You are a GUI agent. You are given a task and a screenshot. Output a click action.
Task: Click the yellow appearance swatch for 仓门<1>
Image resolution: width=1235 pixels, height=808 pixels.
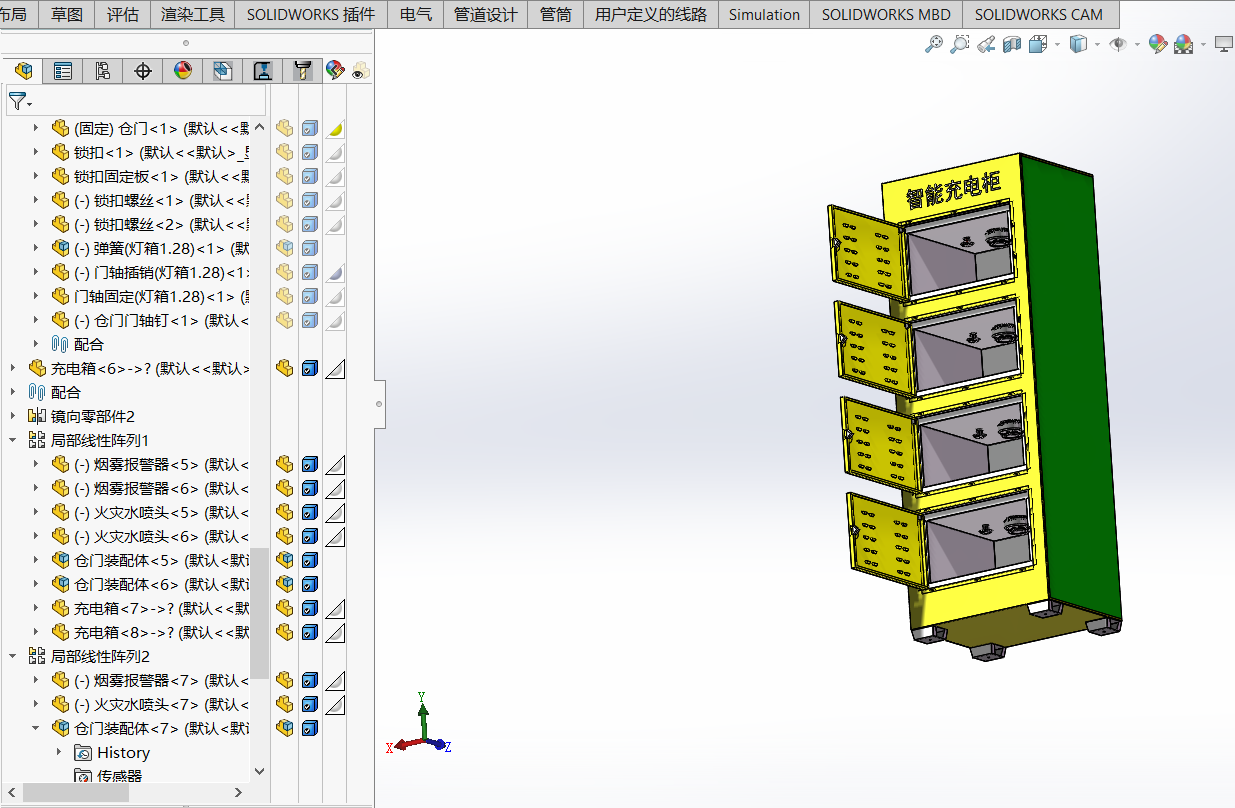336,128
